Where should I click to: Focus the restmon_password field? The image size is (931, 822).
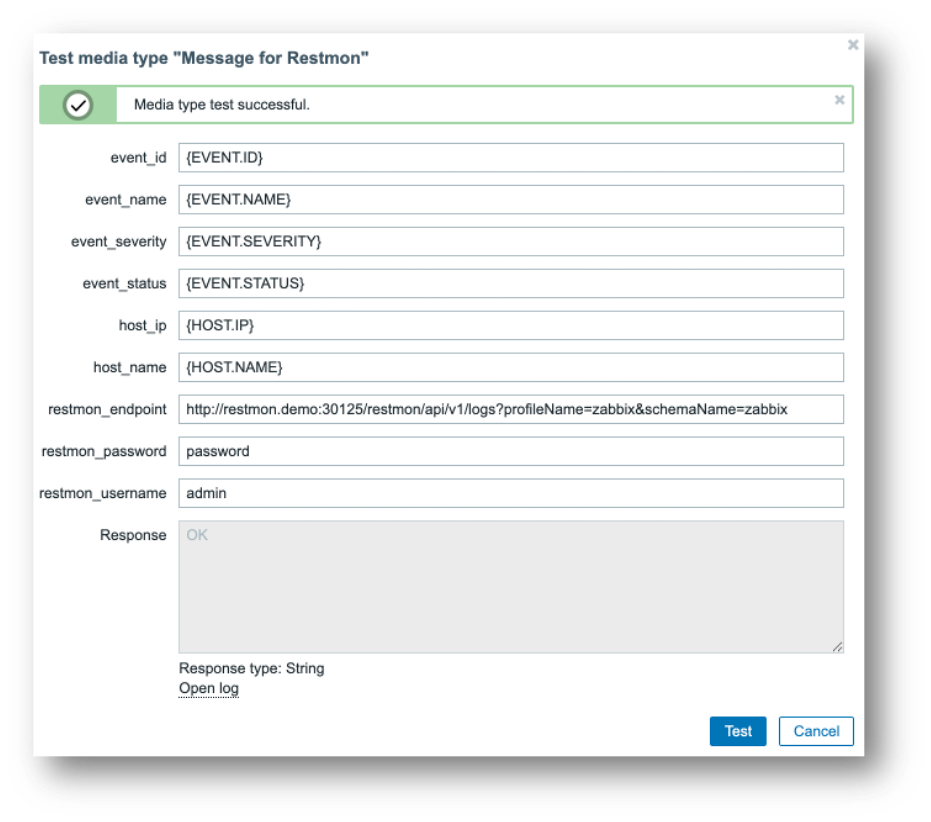tap(510, 452)
